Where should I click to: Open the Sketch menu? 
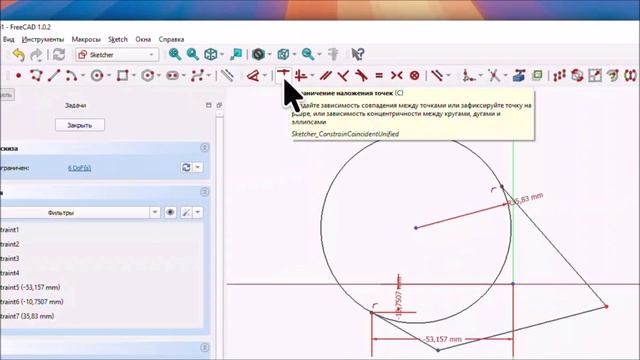click(x=118, y=40)
